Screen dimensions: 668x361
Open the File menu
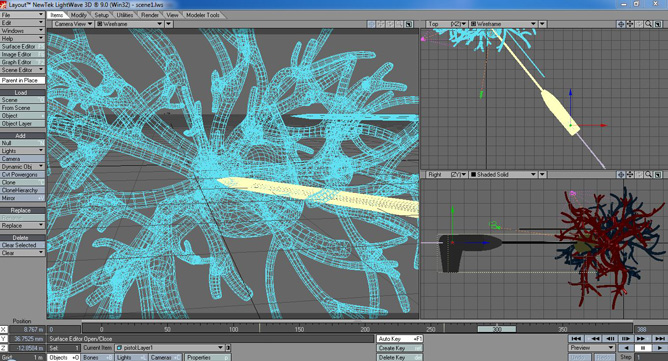point(22,15)
